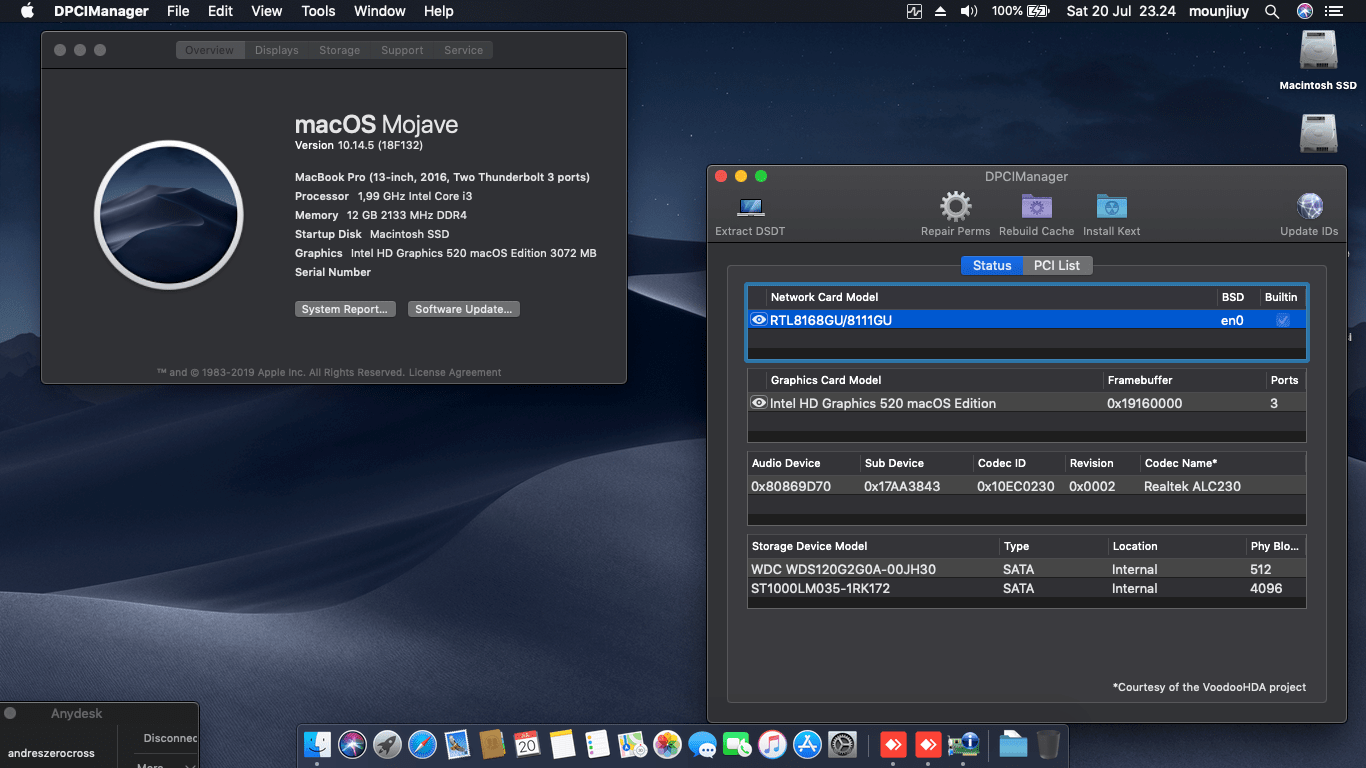Launch Siri from the dock
The width and height of the screenshot is (1366, 768).
352,744
